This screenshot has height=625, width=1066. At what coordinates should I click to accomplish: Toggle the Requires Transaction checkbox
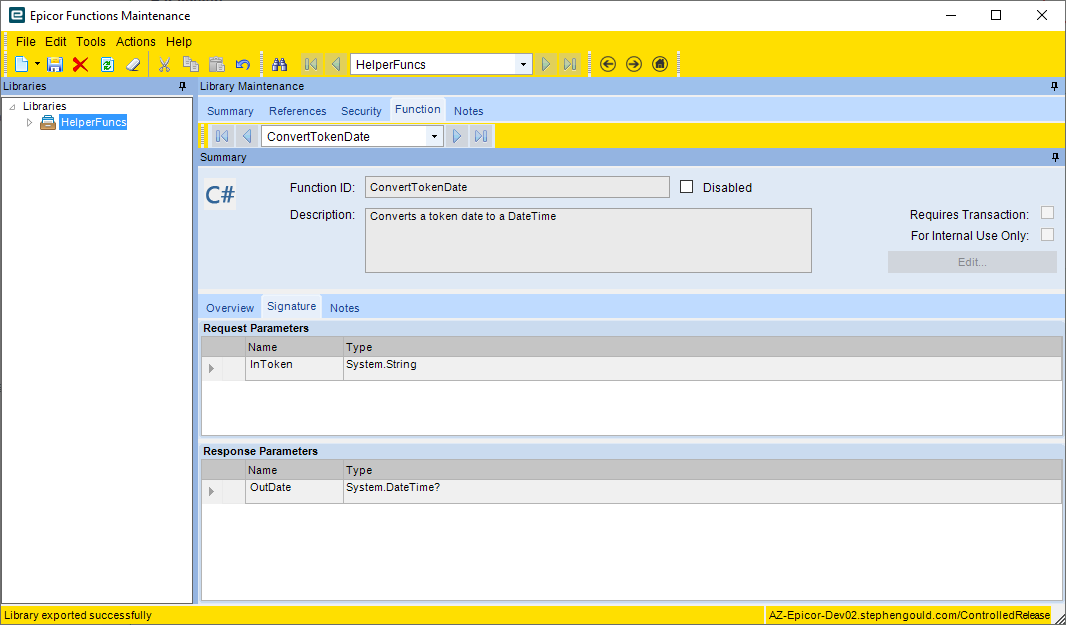[x=1048, y=214]
